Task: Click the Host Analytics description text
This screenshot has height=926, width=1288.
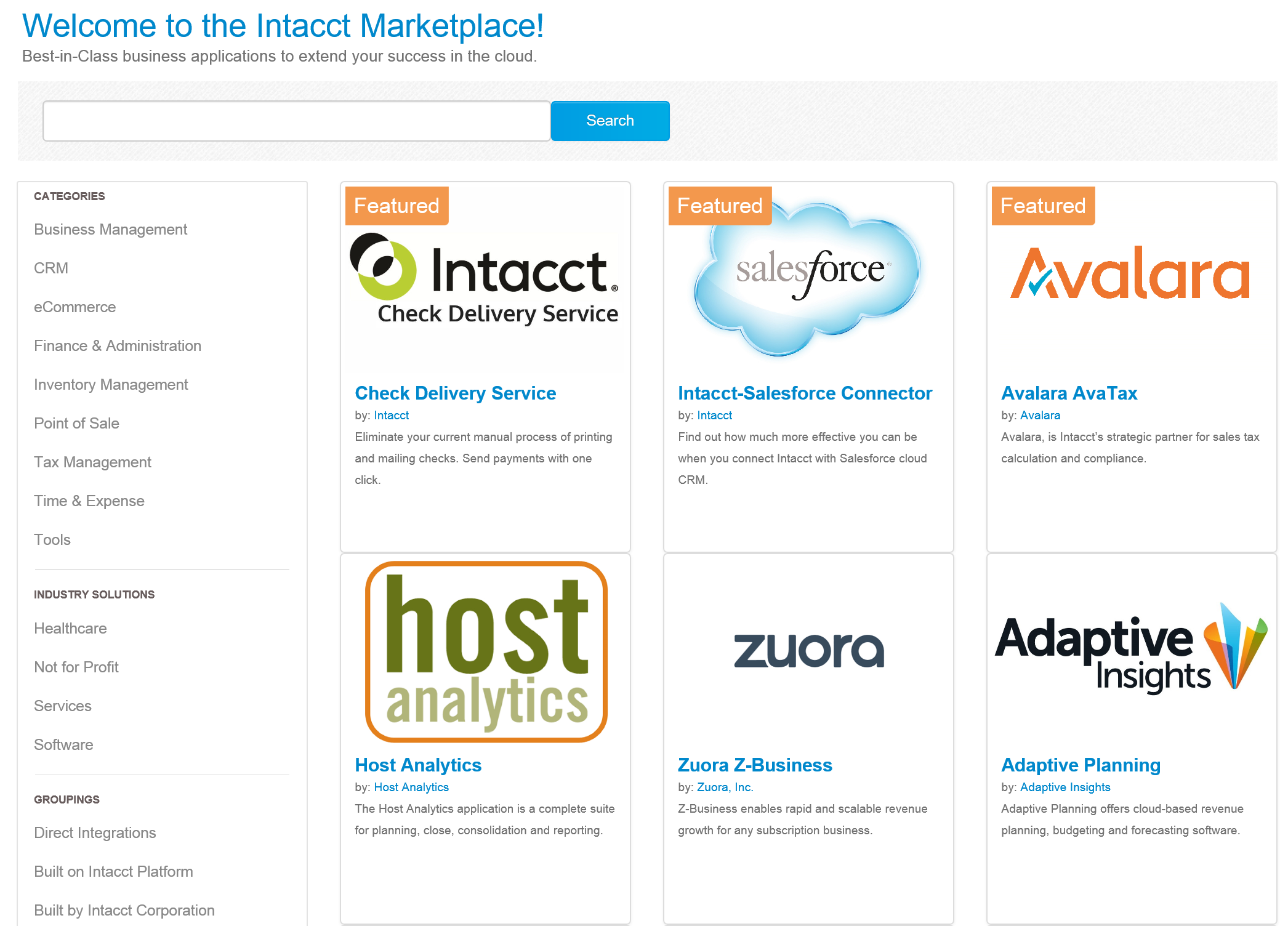Action: 485,819
